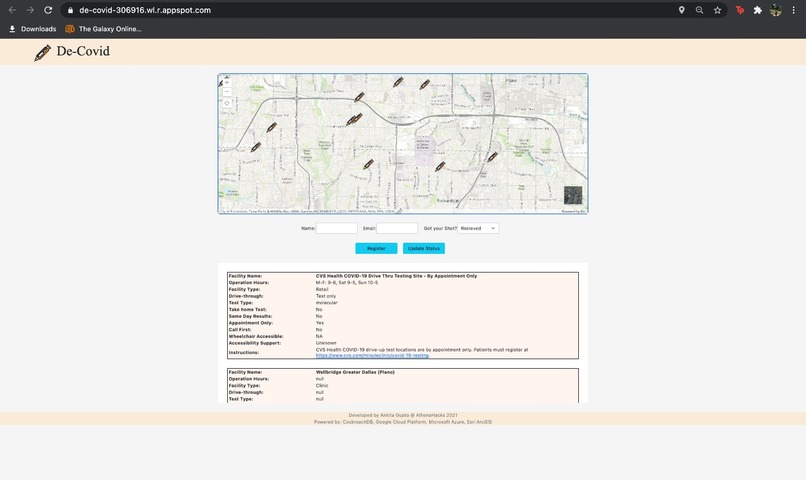Image resolution: width=806 pixels, height=480 pixels.
Task: Find my location on the map
Action: point(227,103)
